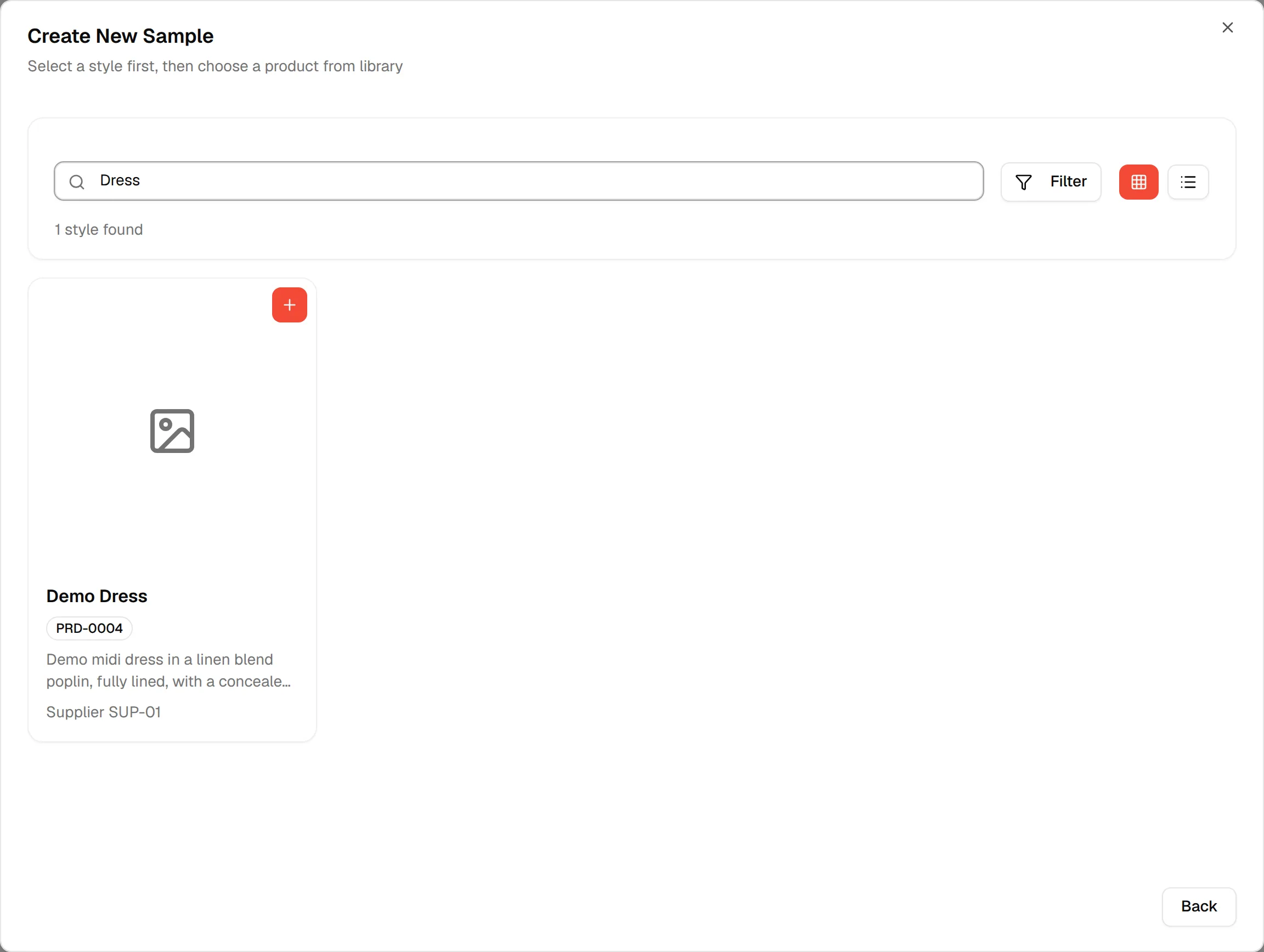Click the Demo midi dress description
This screenshot has width=1264, height=952.
pos(168,671)
